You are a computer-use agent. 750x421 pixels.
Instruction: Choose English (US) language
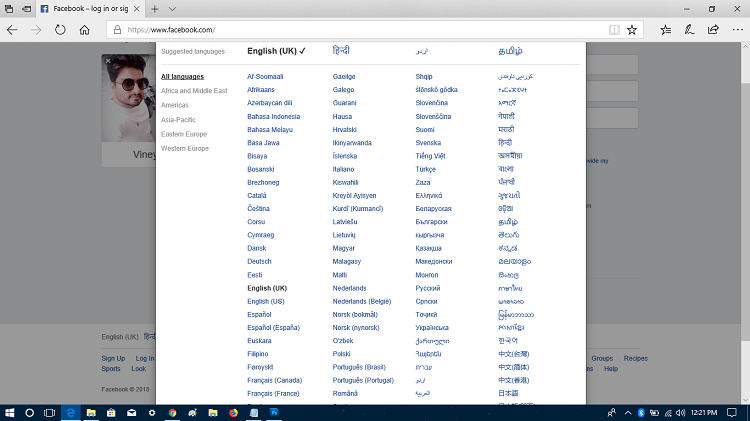pos(266,301)
